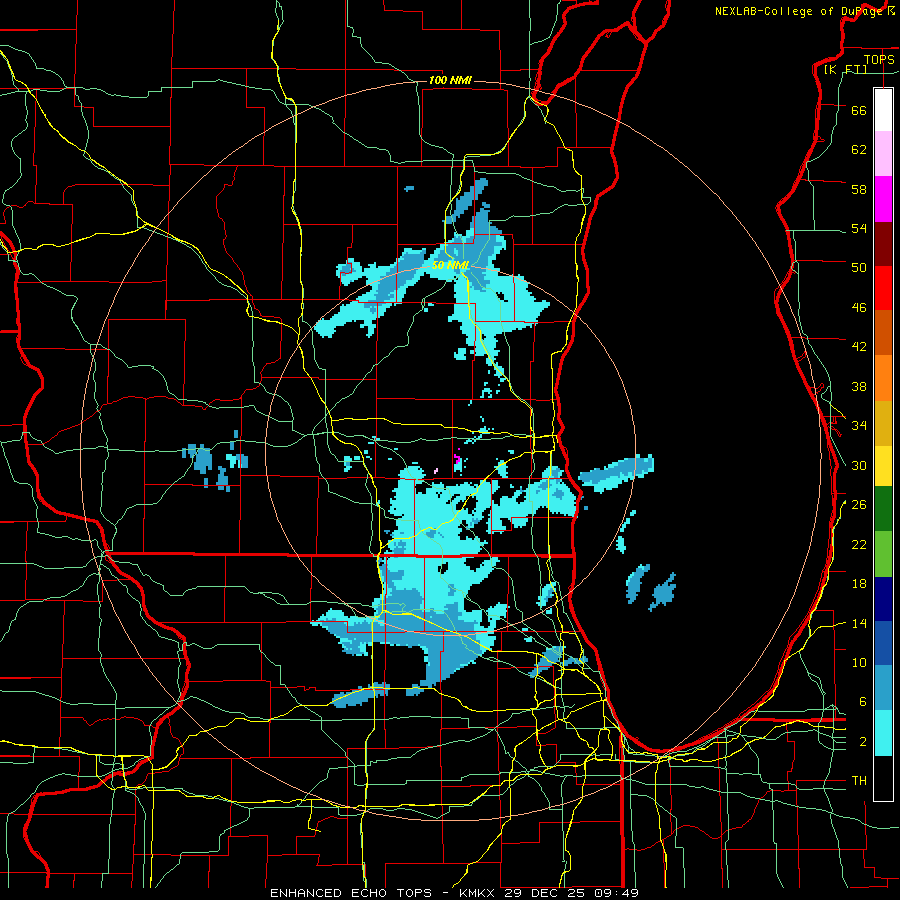The height and width of the screenshot is (900, 900).
Task: Click the "2" legend value
Action: [863, 742]
